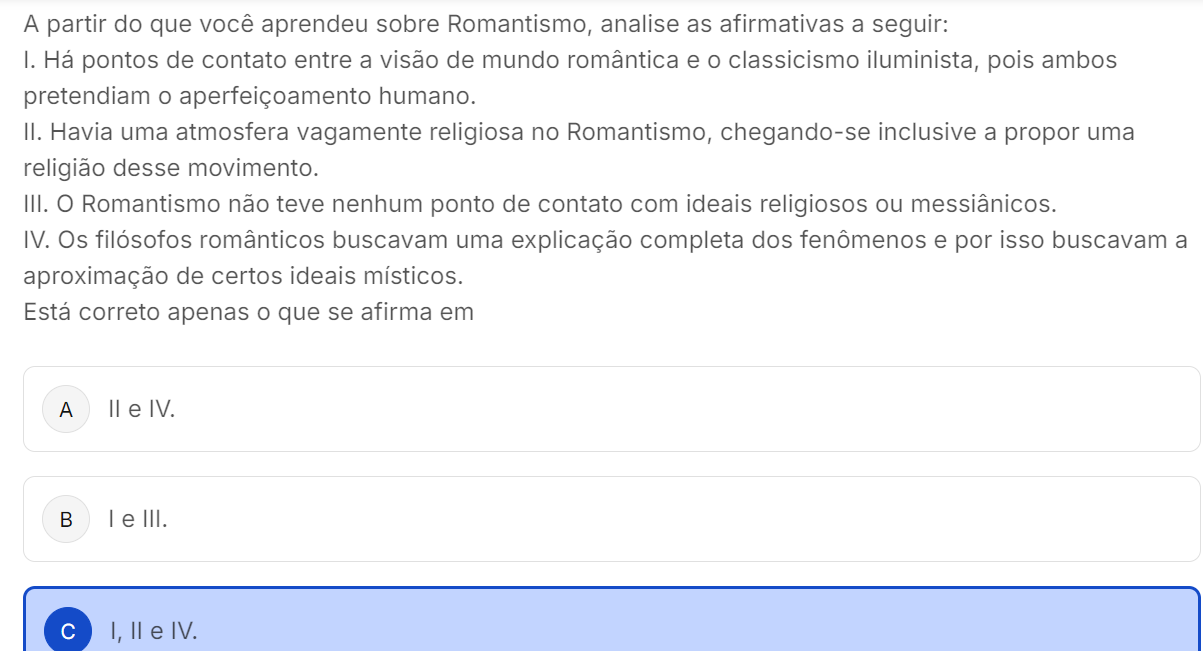The width and height of the screenshot is (1203, 651).
Task: Click the word "aperfeiçoamento" in statement I
Action: coord(278,96)
